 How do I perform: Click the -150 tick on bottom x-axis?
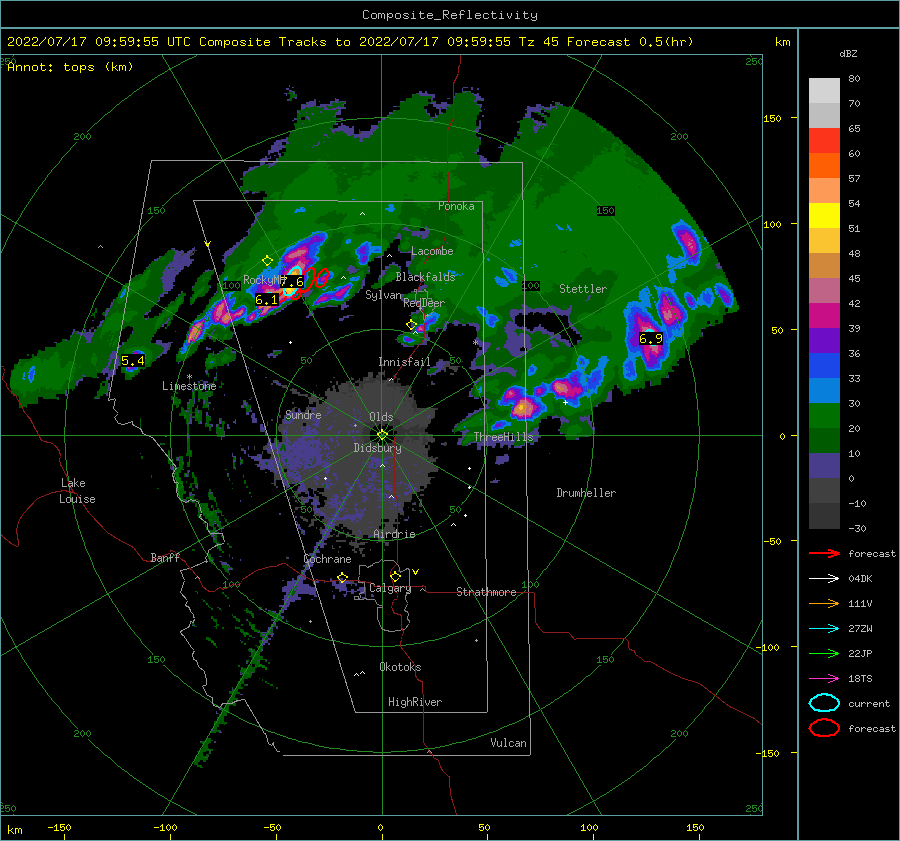(x=59, y=827)
